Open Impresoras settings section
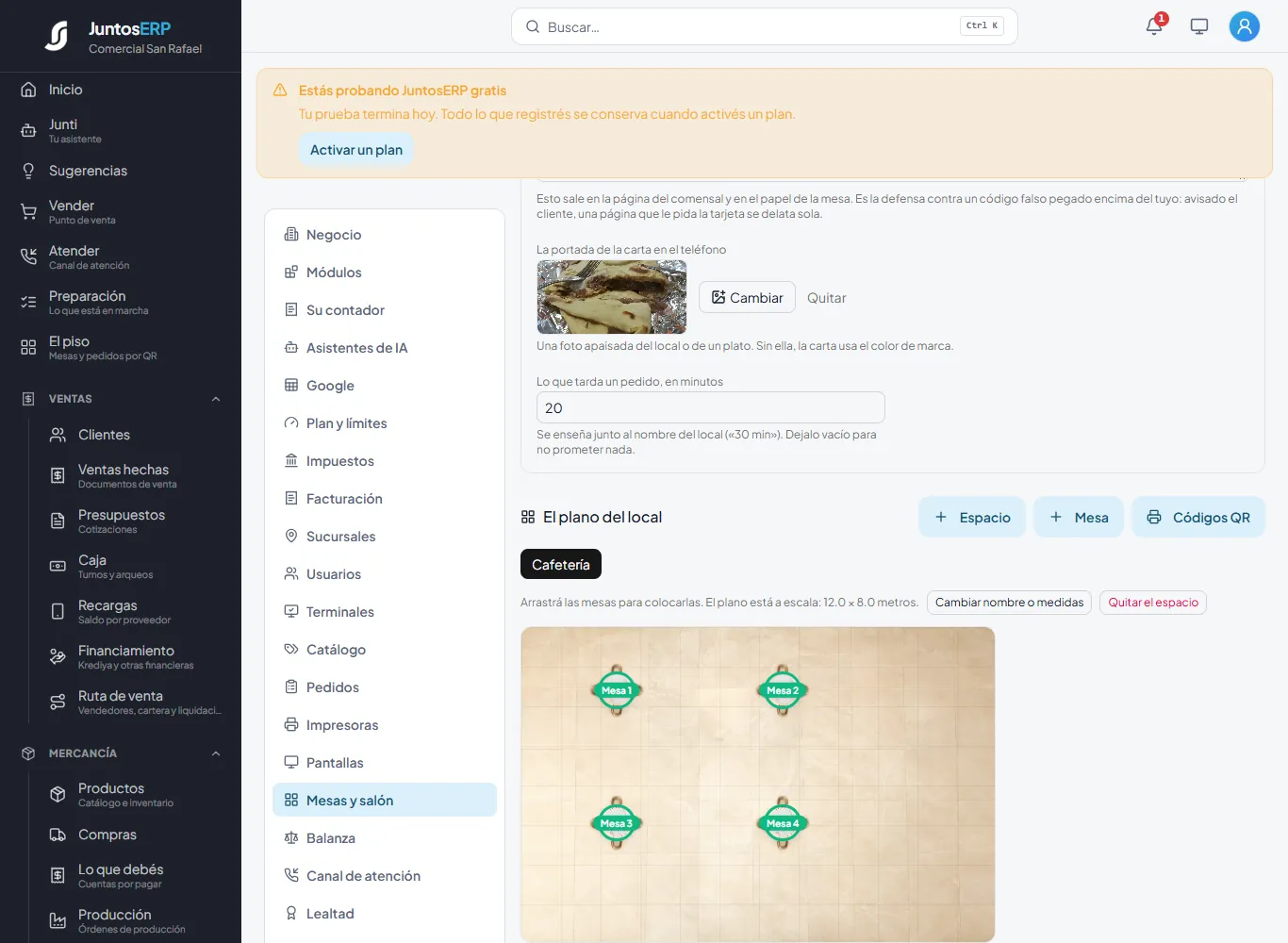Screen dimensions: 1288x943 [x=385, y=725]
